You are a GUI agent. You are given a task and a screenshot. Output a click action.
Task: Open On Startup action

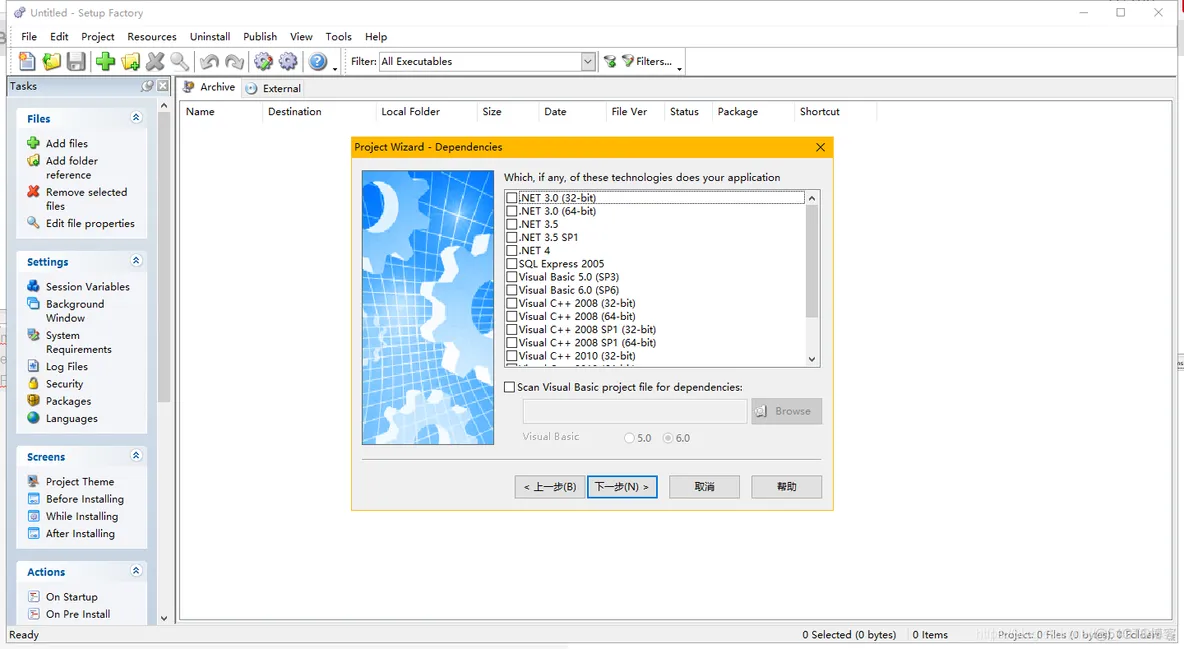pyautogui.click(x=72, y=597)
